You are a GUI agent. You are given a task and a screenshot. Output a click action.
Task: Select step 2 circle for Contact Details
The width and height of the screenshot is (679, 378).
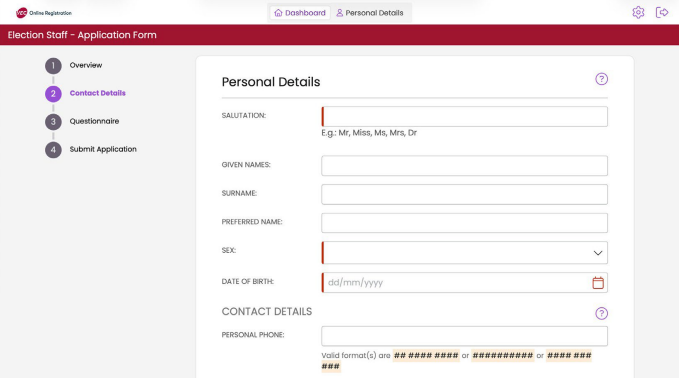(53, 94)
